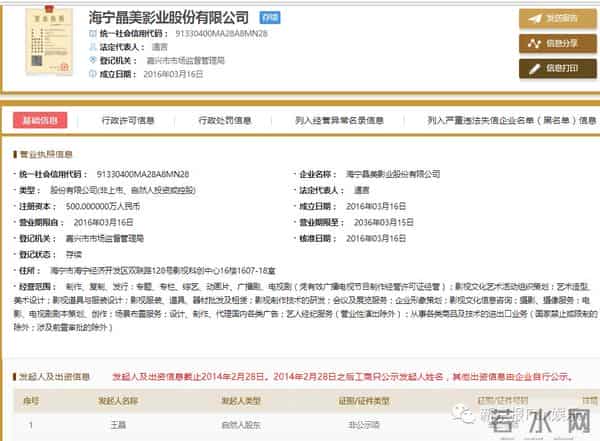600x441 pixels.
Task: Click the 发起人及出资信息 section heading
Action: coord(52,377)
